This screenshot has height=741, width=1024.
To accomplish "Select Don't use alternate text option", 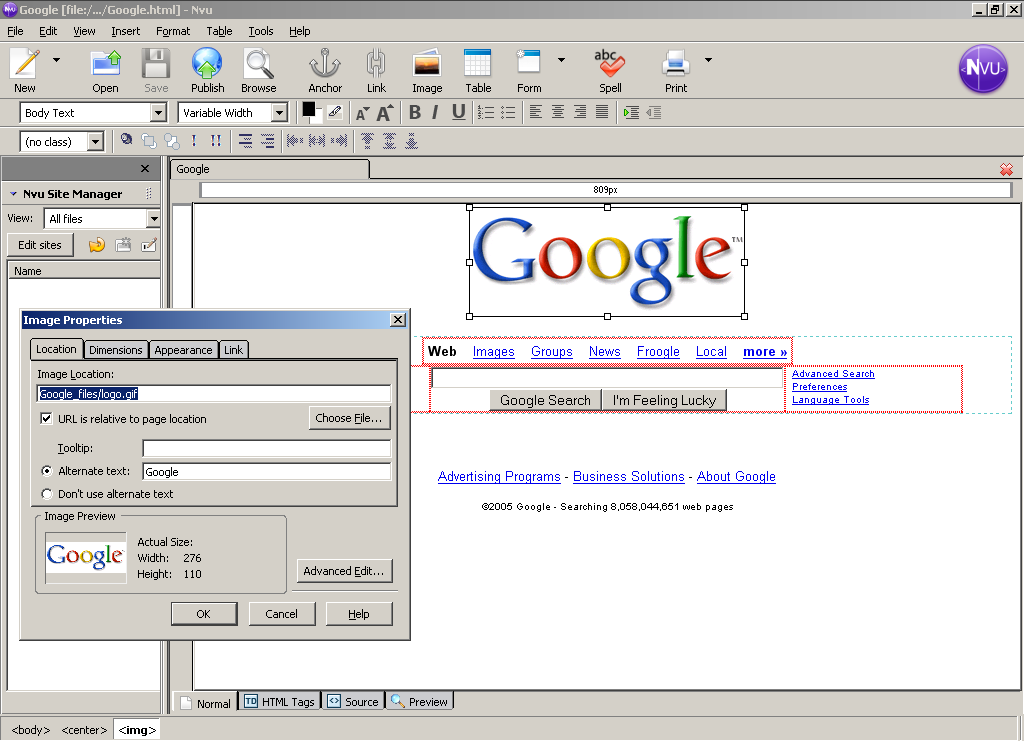I will [x=47, y=494].
